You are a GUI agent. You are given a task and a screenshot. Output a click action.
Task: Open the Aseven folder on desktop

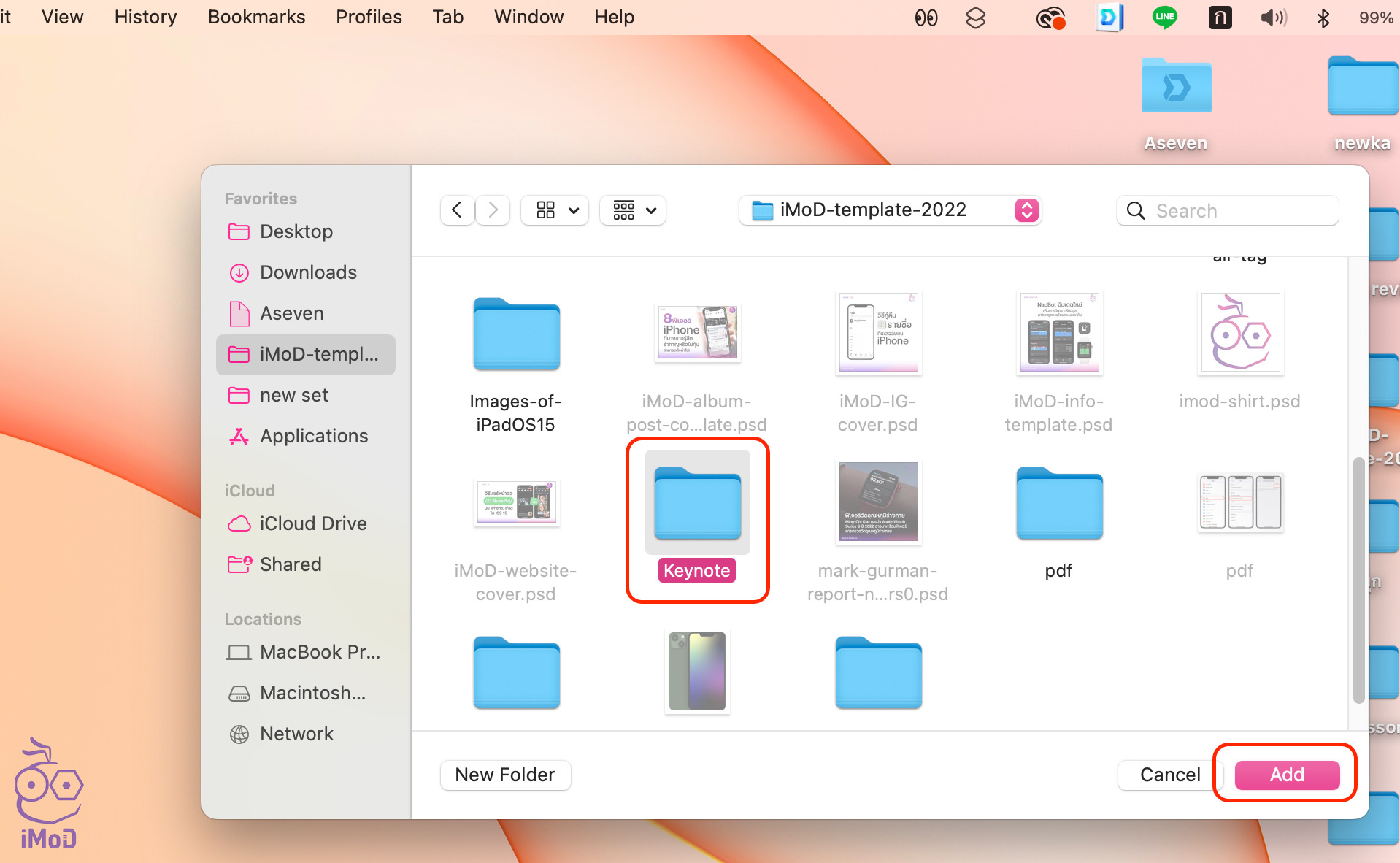[x=1175, y=88]
